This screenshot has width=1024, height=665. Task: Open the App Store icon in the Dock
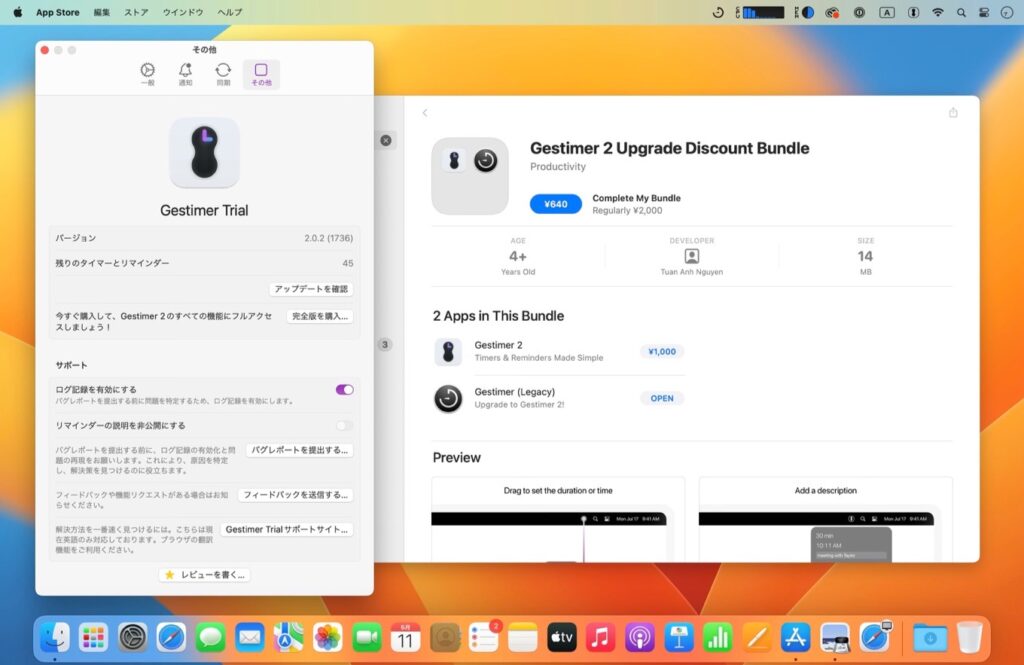pyautogui.click(x=795, y=637)
